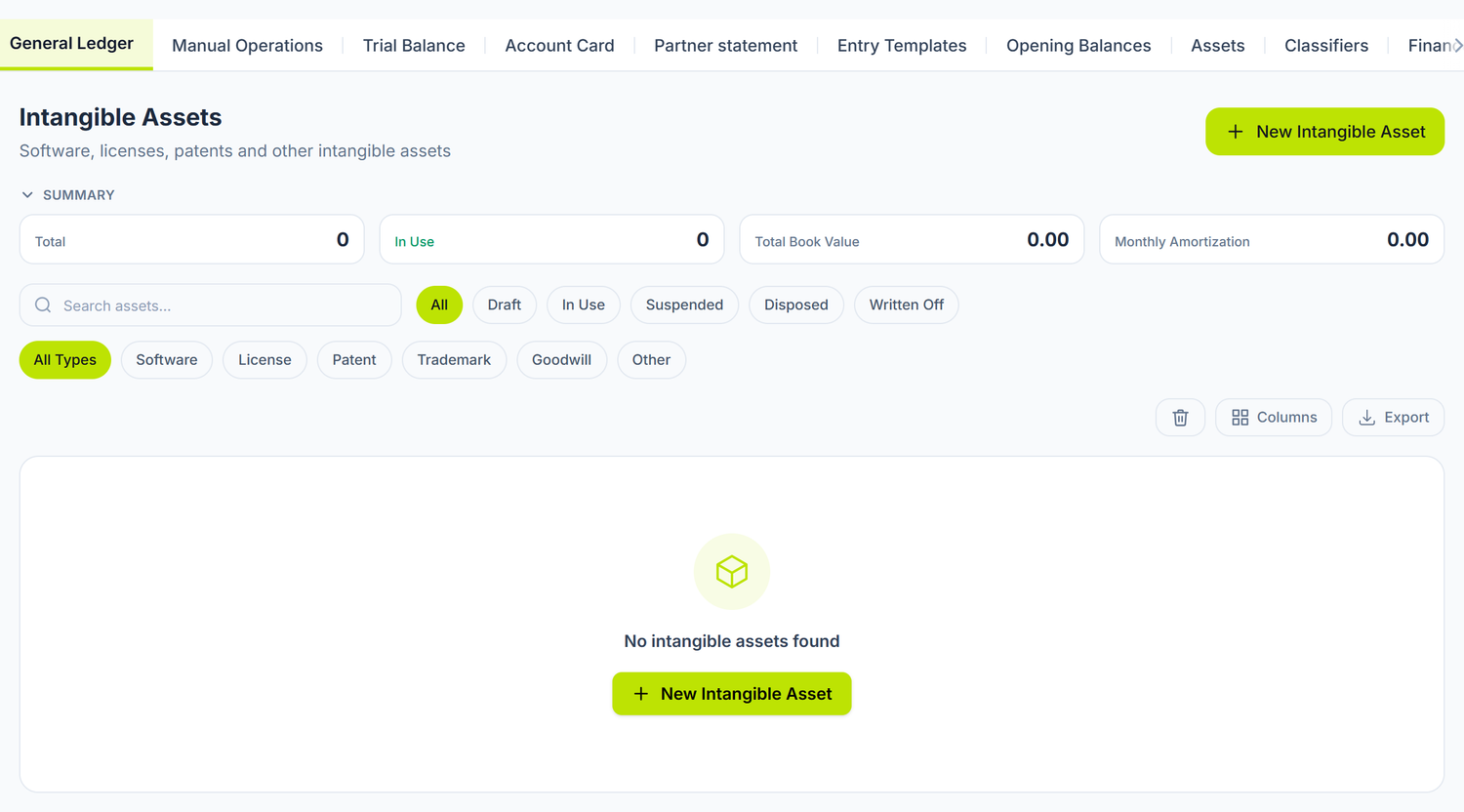Open the Opening Balances tab
The height and width of the screenshot is (812, 1464).
[x=1078, y=46]
